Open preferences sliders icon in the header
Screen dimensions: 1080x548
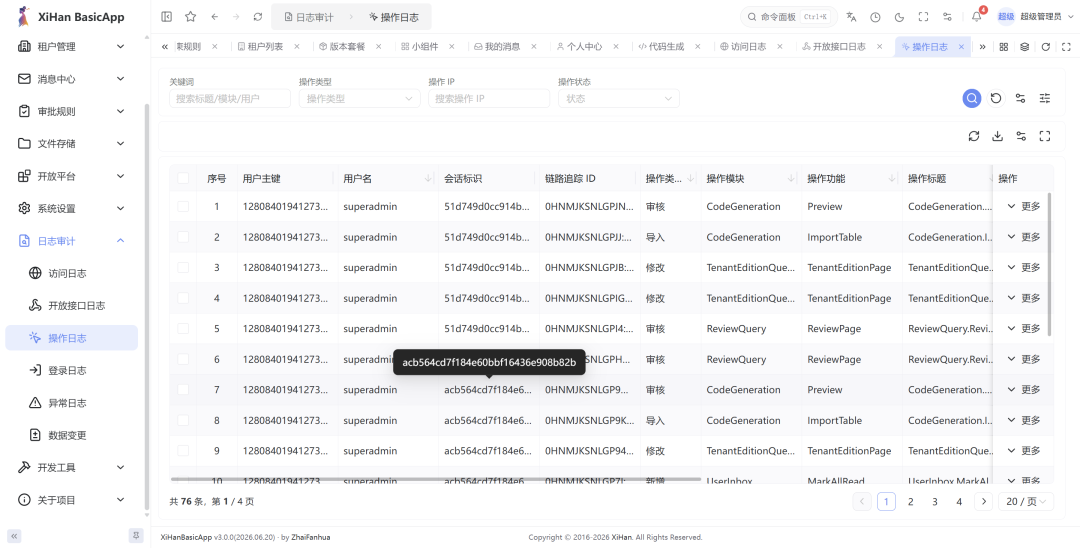[948, 17]
